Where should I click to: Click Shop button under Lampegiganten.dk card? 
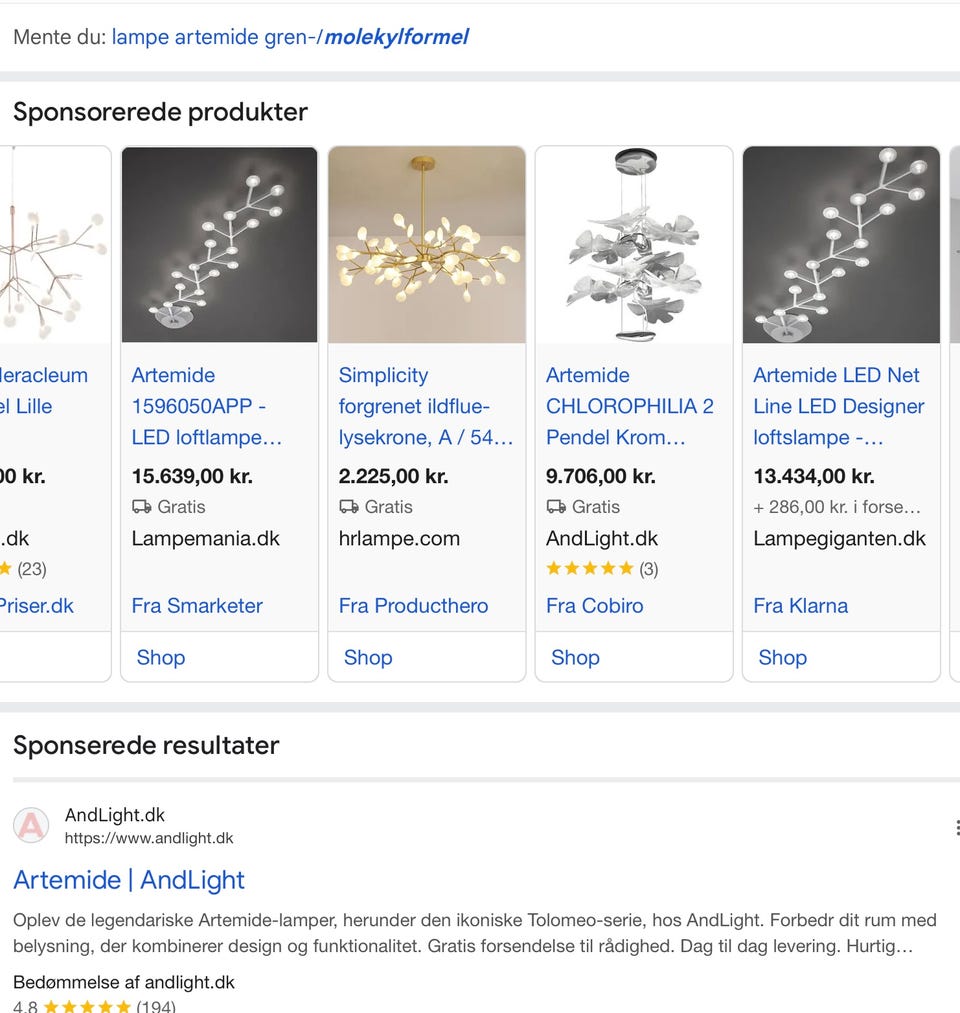(782, 657)
